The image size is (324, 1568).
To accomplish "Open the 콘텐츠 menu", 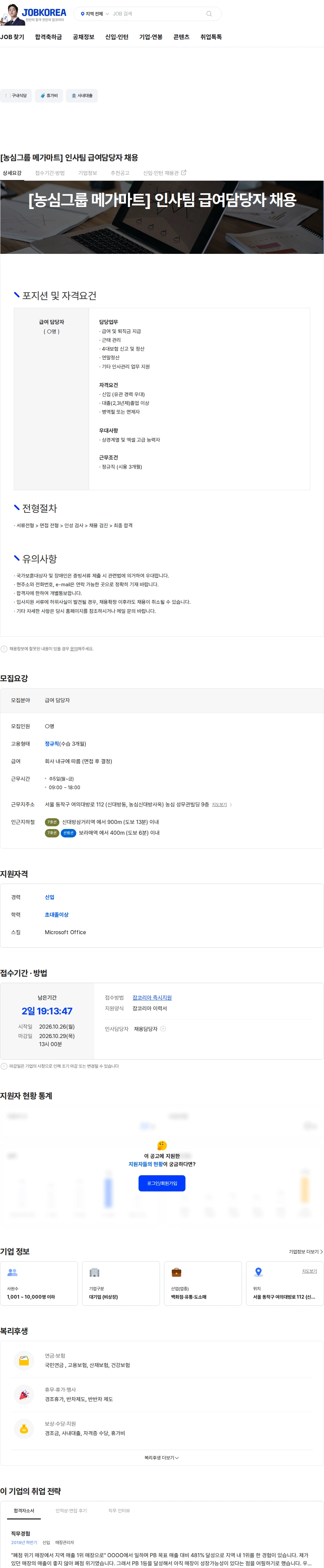I will pyautogui.click(x=182, y=37).
